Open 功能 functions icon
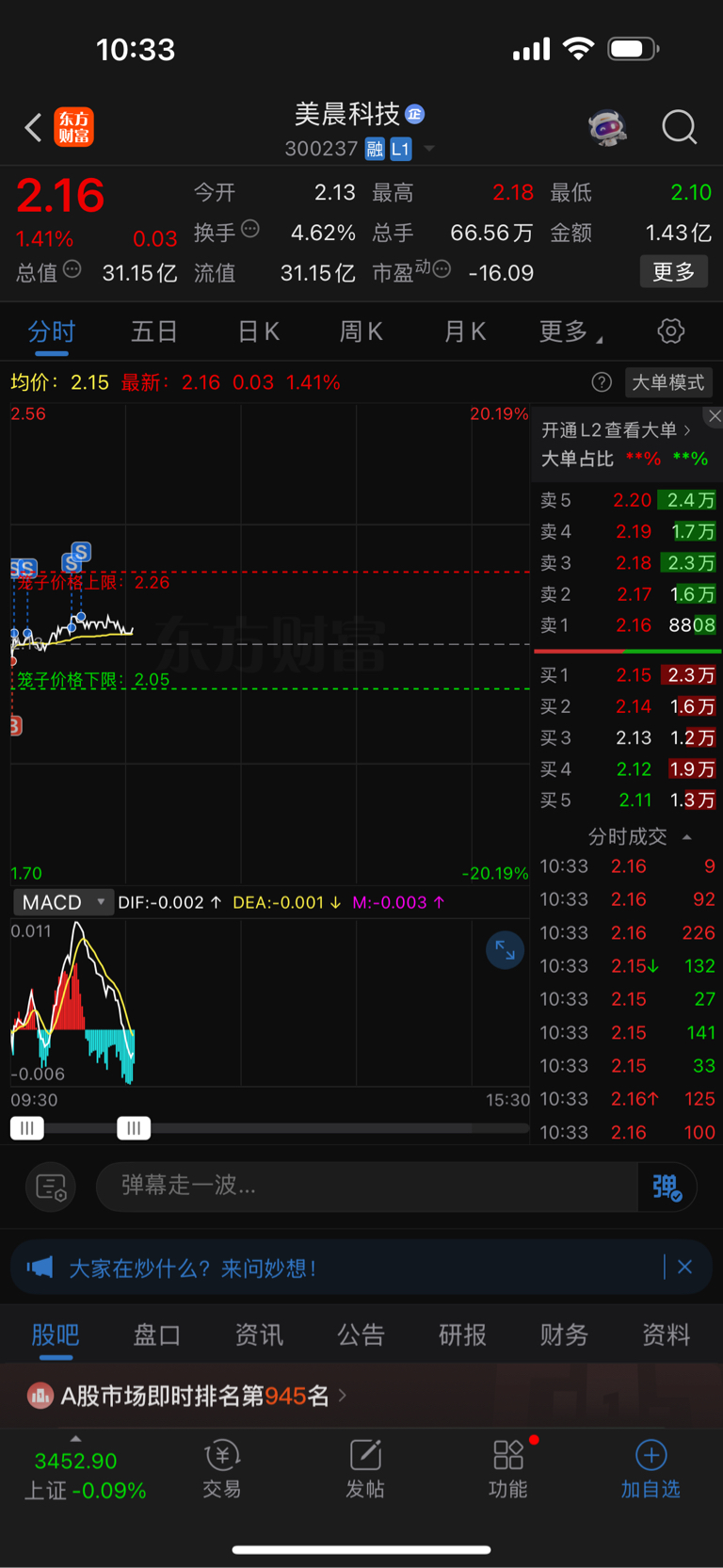The width and height of the screenshot is (723, 1568). tap(508, 1469)
